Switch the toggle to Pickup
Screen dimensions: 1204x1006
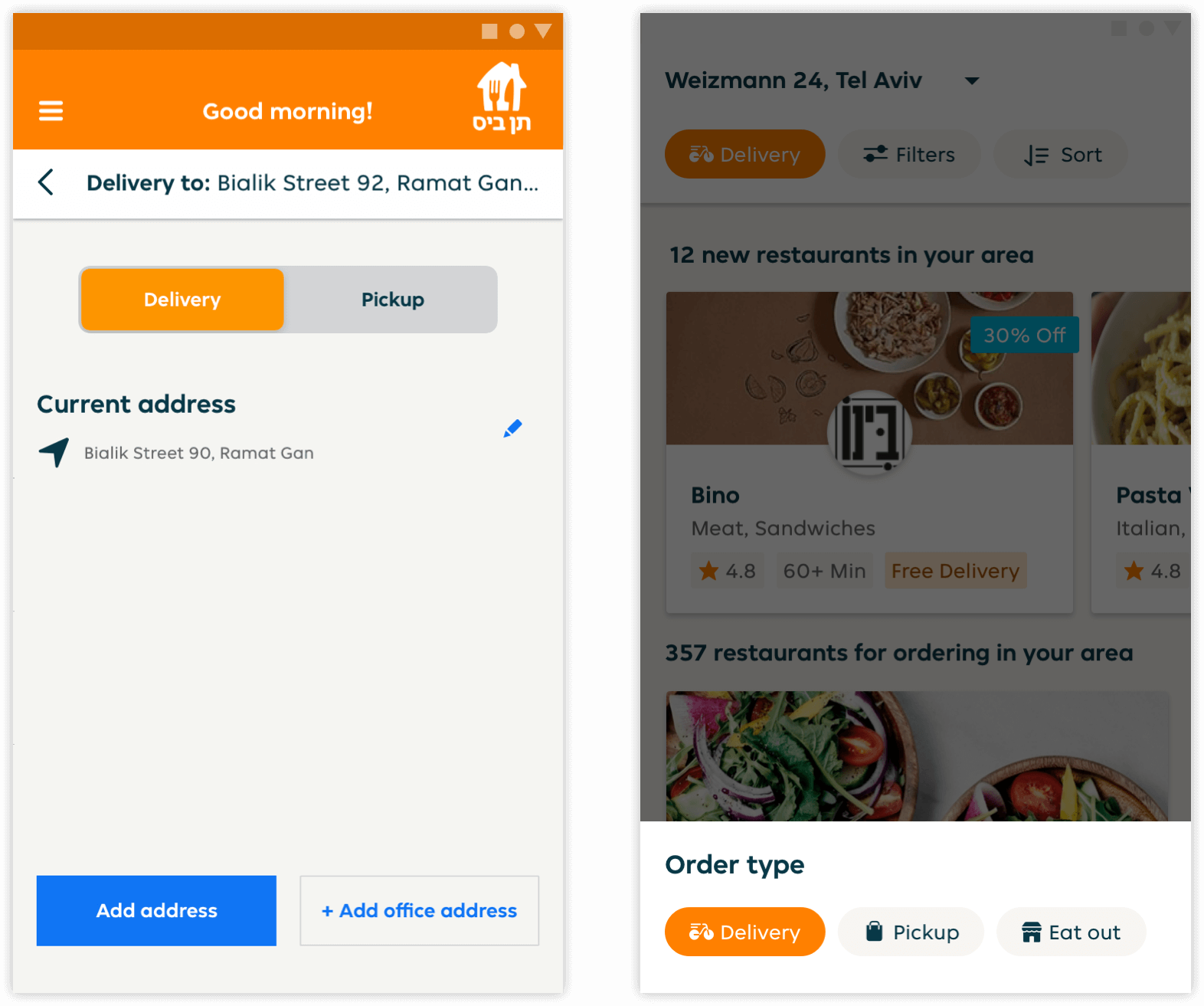pyautogui.click(x=392, y=300)
